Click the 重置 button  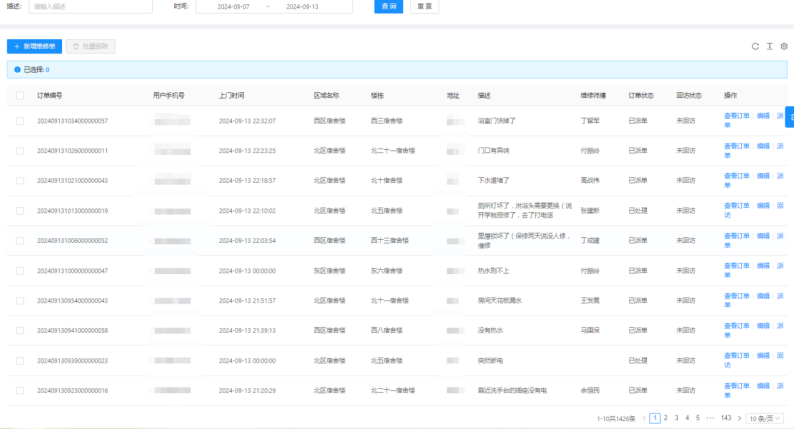point(424,7)
